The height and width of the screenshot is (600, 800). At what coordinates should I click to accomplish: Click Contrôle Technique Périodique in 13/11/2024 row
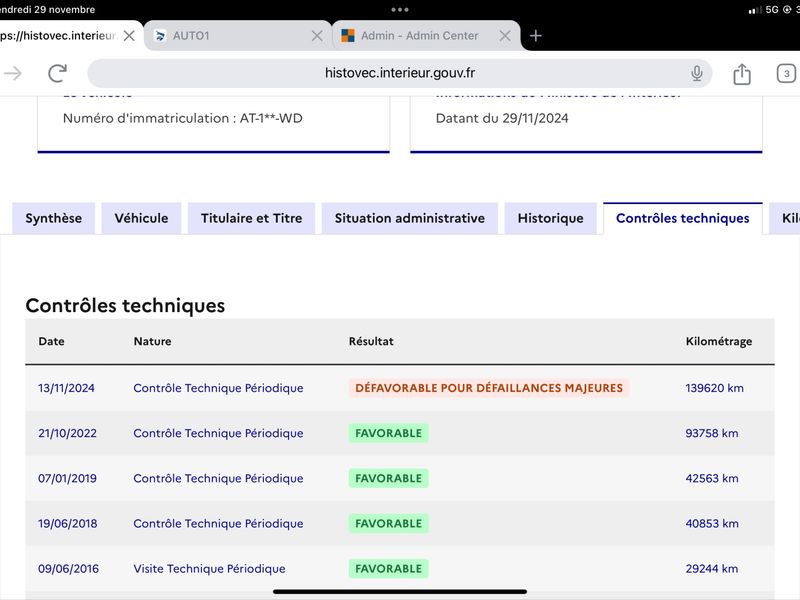click(x=218, y=388)
